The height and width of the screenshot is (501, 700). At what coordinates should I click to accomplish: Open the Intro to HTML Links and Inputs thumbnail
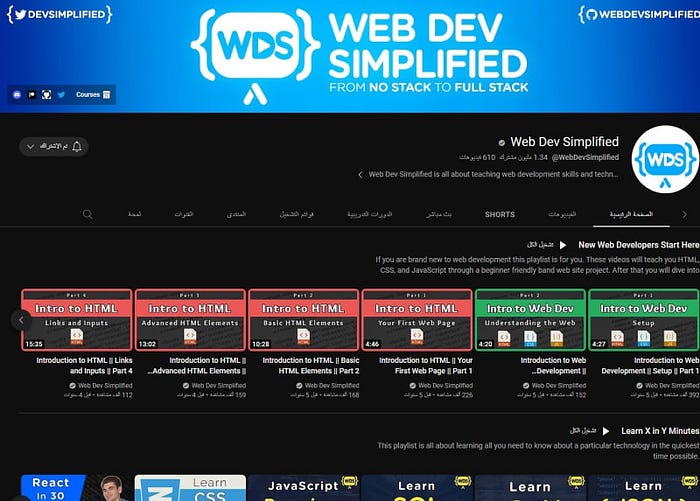point(77,320)
